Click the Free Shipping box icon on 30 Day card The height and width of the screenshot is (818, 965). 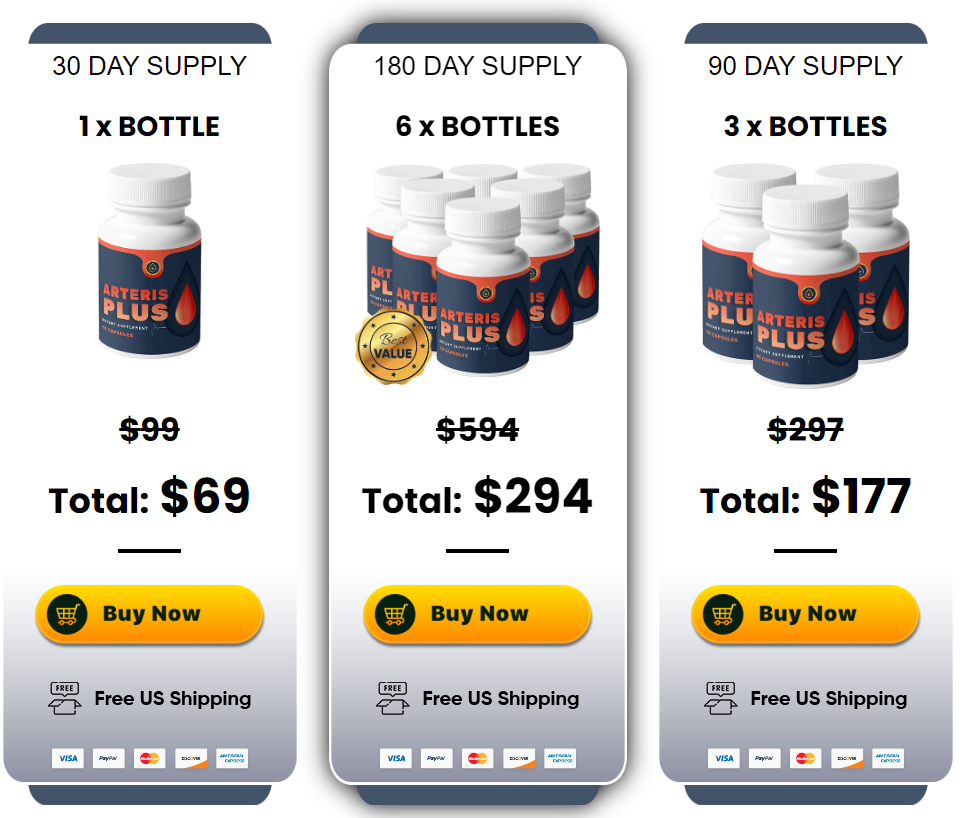tap(64, 697)
